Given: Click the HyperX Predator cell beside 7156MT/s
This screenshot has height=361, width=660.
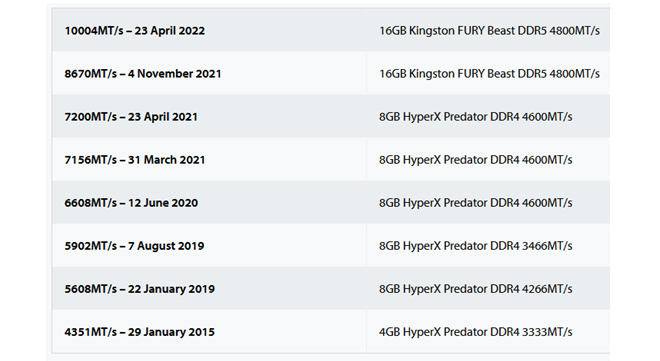Looking at the screenshot, I should (488, 159).
